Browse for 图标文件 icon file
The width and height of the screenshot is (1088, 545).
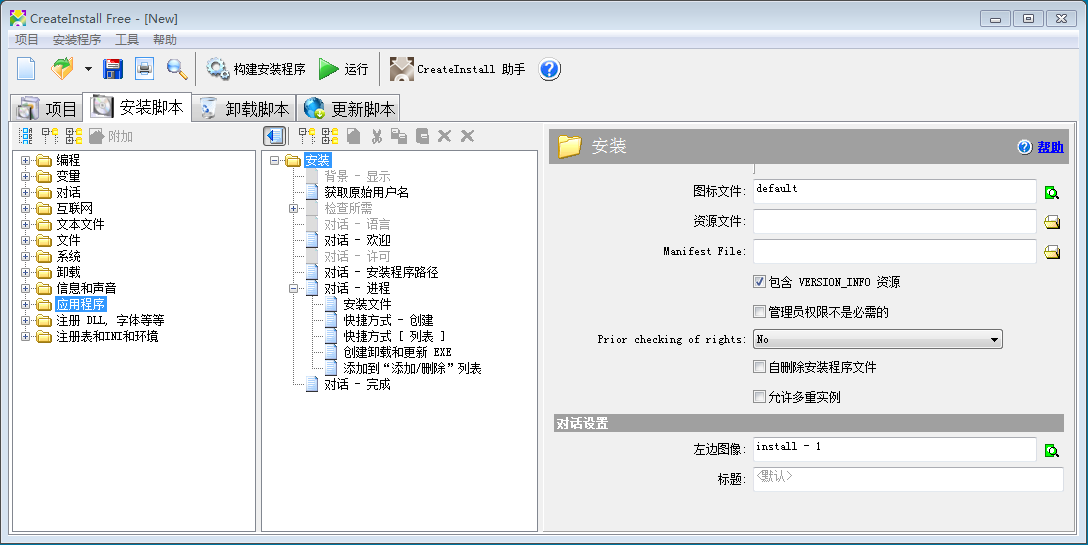(1051, 193)
